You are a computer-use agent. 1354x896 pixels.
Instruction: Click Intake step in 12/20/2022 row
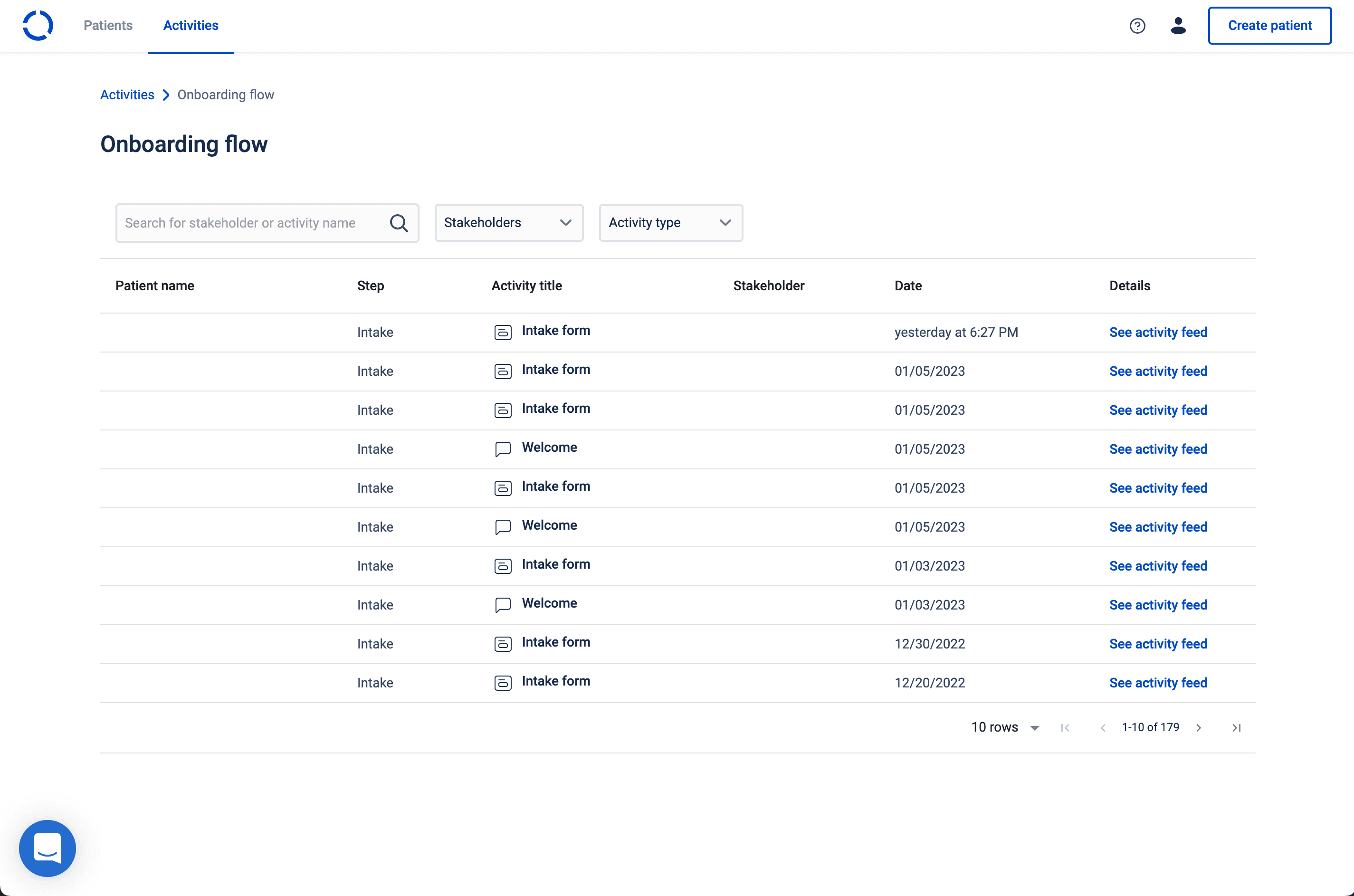375,683
